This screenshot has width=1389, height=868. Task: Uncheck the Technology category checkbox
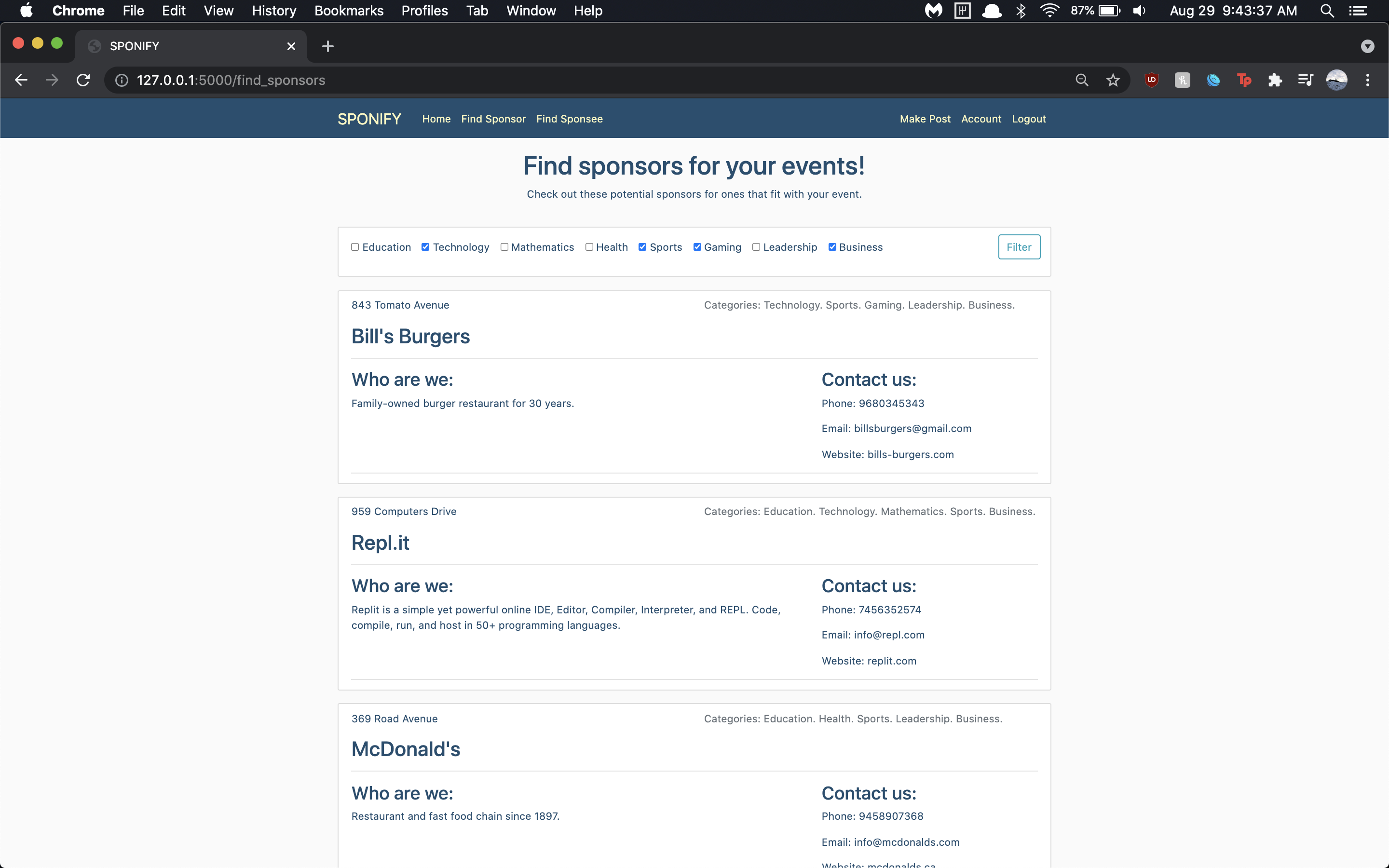(x=425, y=247)
